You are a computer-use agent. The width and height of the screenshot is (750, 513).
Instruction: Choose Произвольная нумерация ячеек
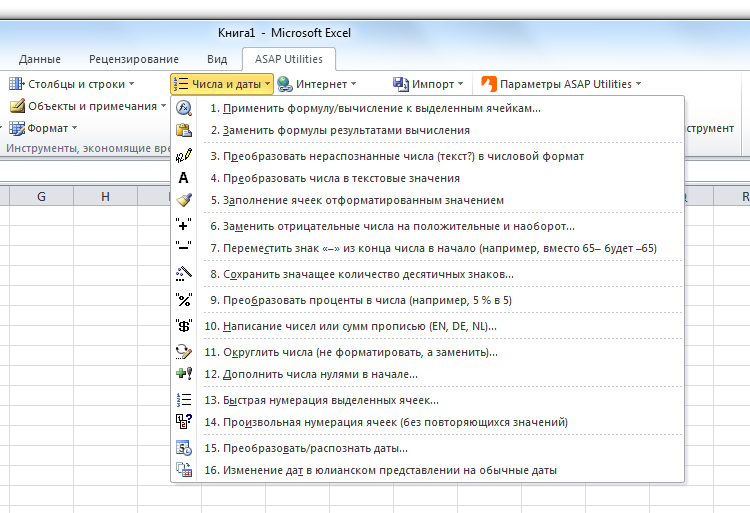click(x=429, y=422)
